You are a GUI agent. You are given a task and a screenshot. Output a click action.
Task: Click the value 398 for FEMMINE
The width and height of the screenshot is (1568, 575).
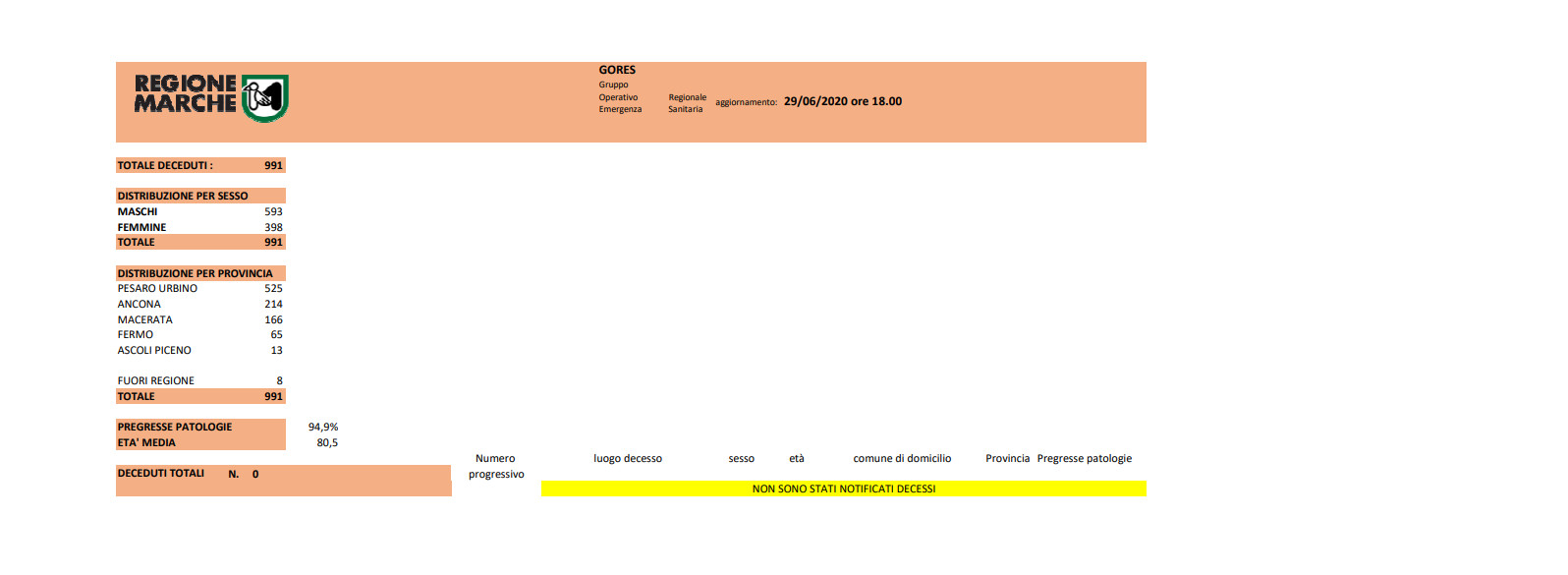(273, 227)
